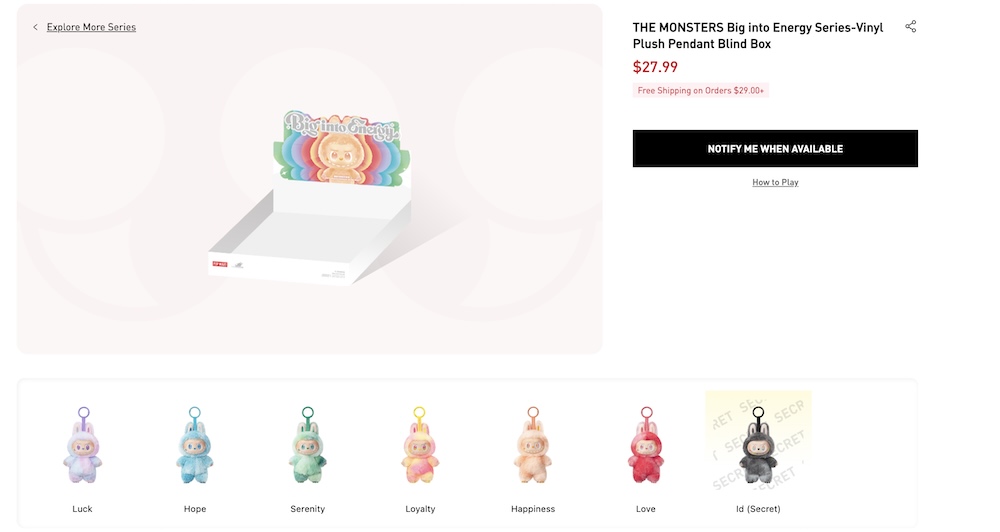The height and width of the screenshot is (532, 1000).
Task: Select the purple Luck plush figure
Action: 83,445
